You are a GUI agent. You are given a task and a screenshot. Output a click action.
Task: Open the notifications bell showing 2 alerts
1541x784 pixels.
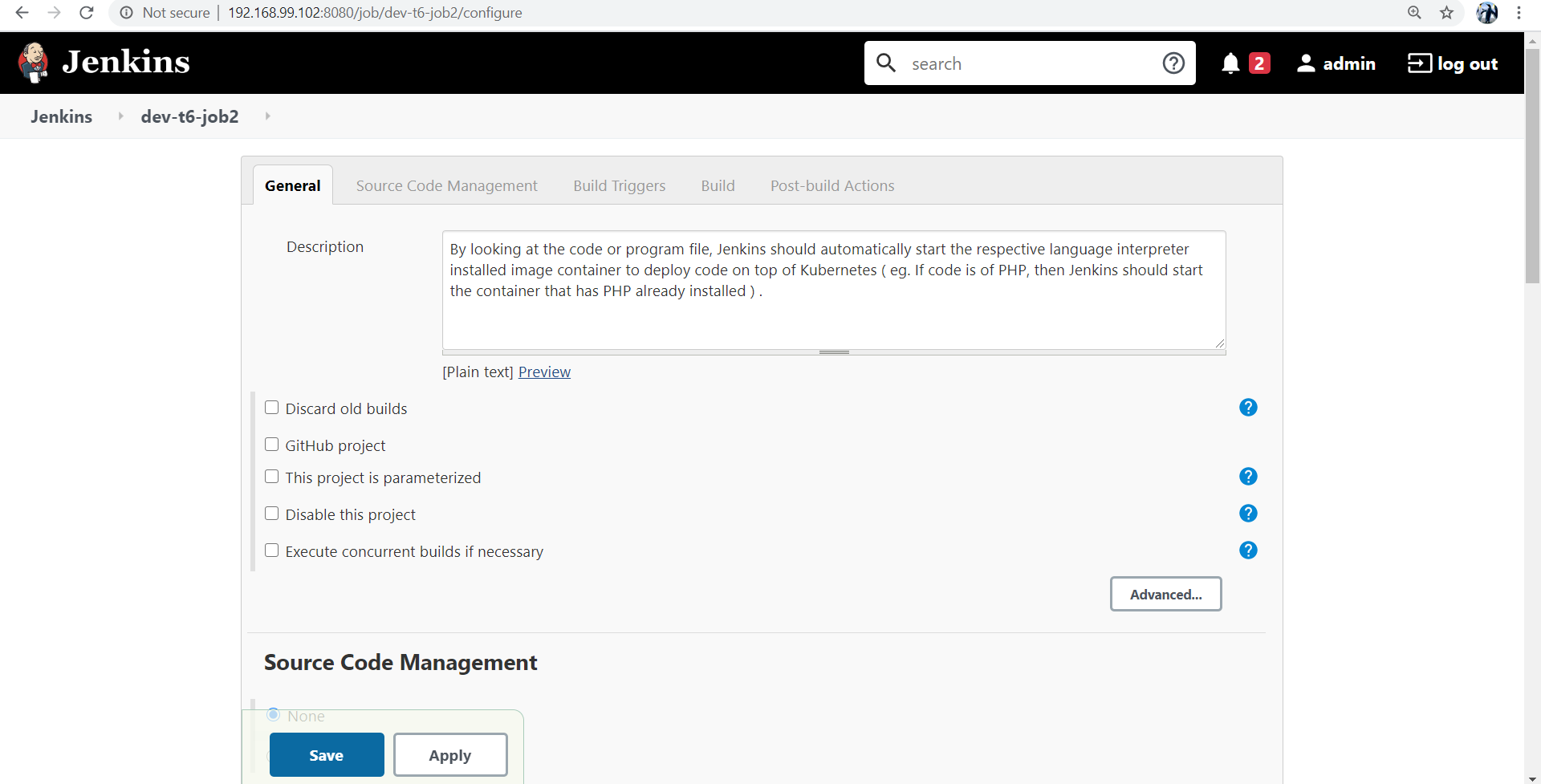click(x=1230, y=63)
